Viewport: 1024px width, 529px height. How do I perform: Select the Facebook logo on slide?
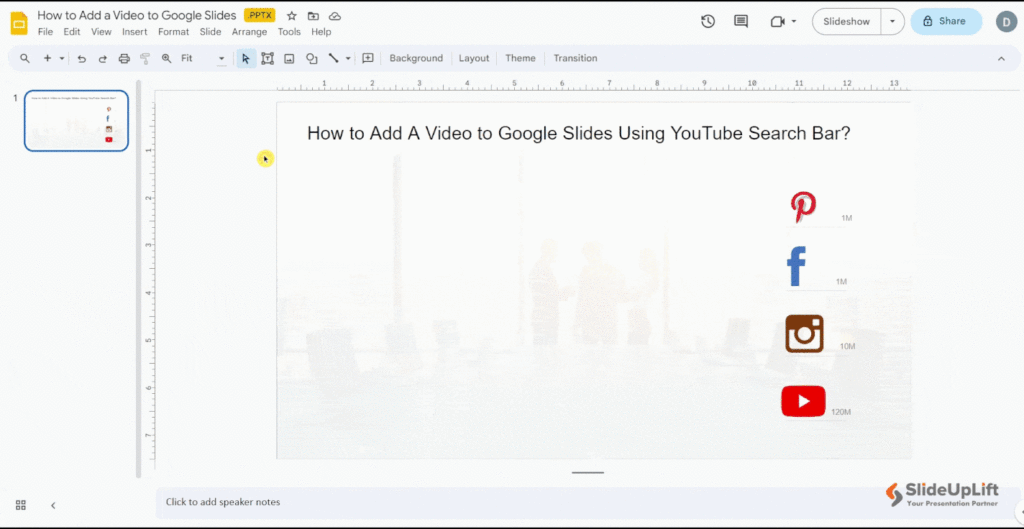[796, 266]
